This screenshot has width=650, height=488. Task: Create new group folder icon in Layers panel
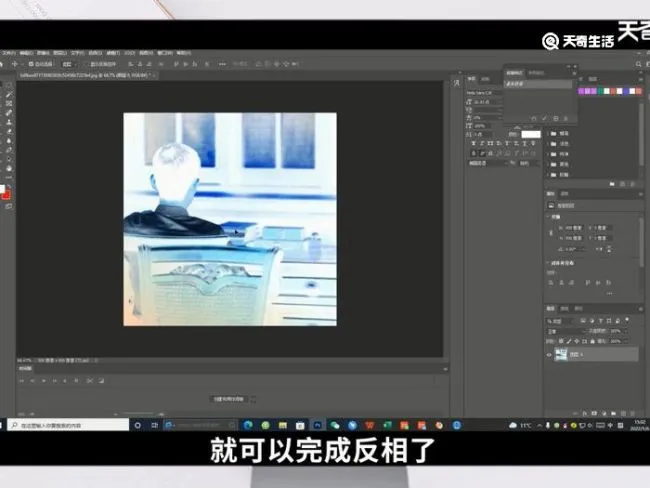(614, 413)
